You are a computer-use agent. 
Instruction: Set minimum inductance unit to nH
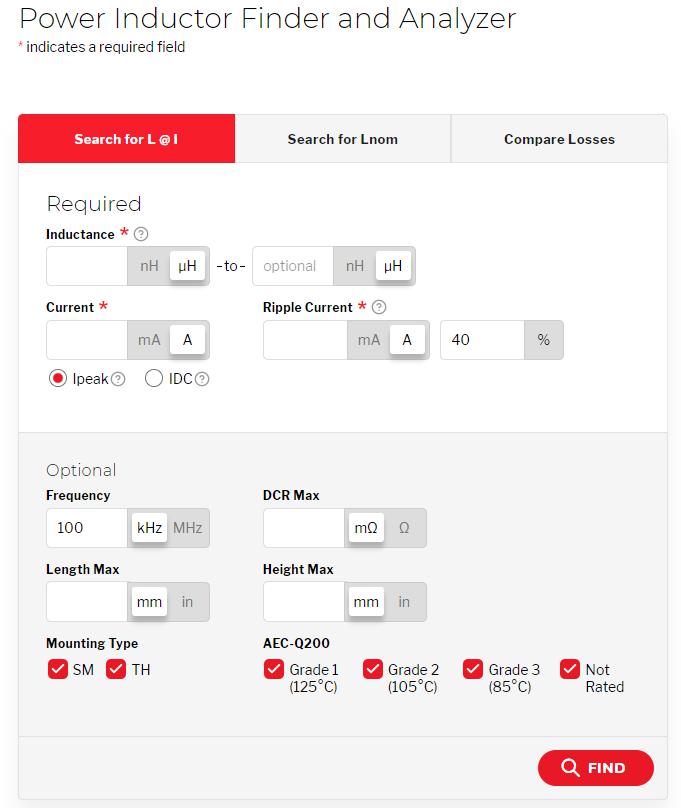coord(149,266)
